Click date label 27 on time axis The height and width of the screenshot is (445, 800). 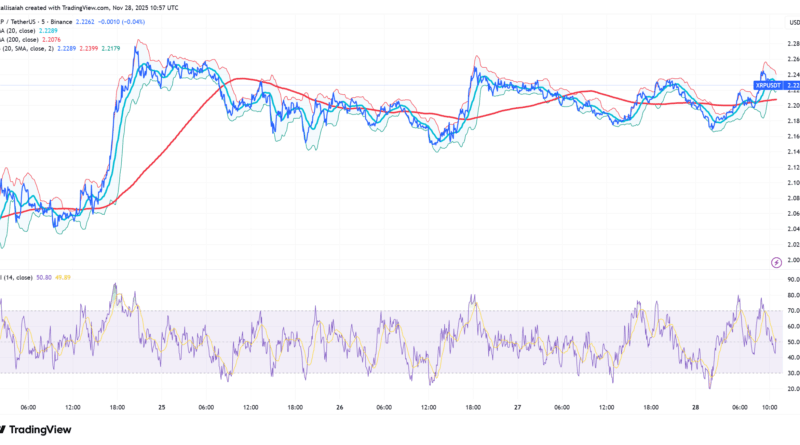(x=519, y=407)
